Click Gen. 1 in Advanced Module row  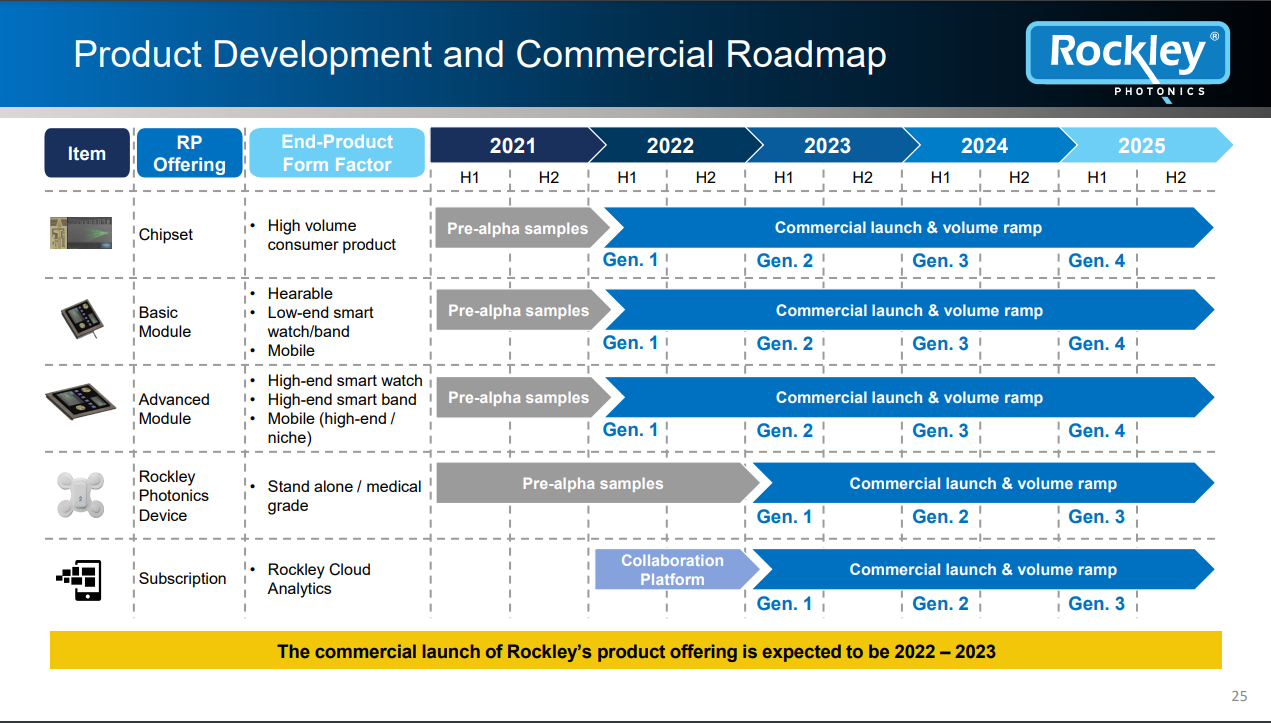click(x=631, y=429)
